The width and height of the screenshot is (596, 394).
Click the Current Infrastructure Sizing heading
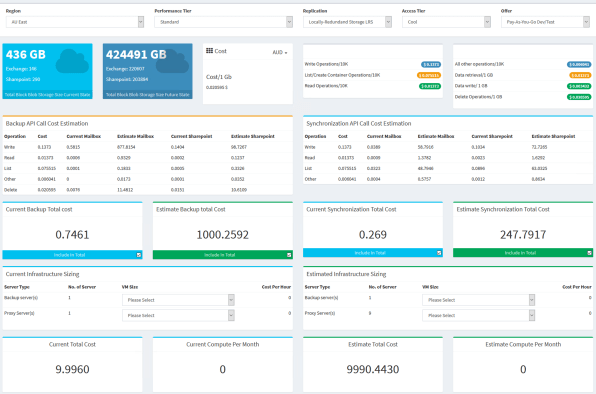coord(42,274)
